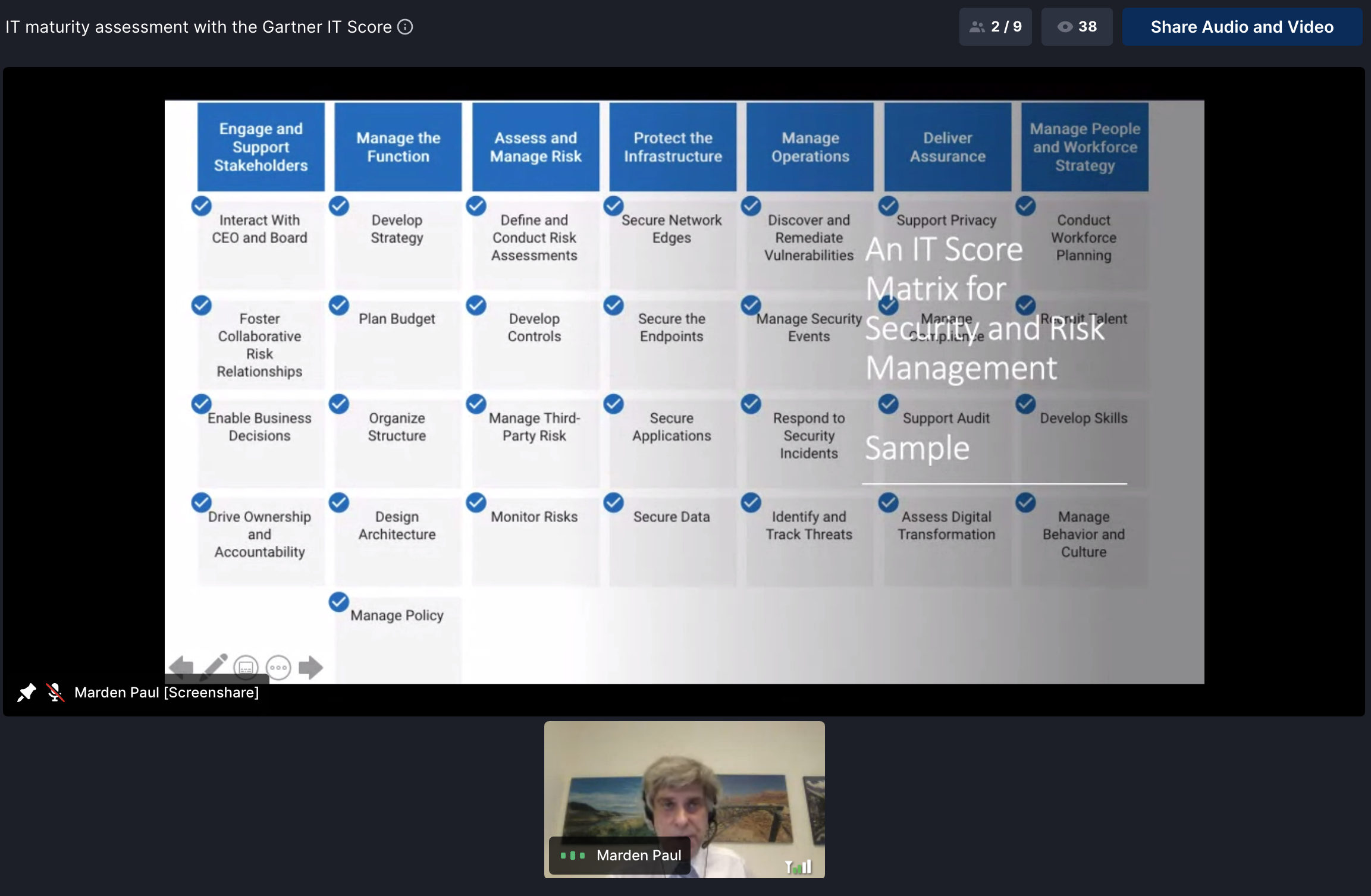
Task: Click the previous slide arrow
Action: 181,667
